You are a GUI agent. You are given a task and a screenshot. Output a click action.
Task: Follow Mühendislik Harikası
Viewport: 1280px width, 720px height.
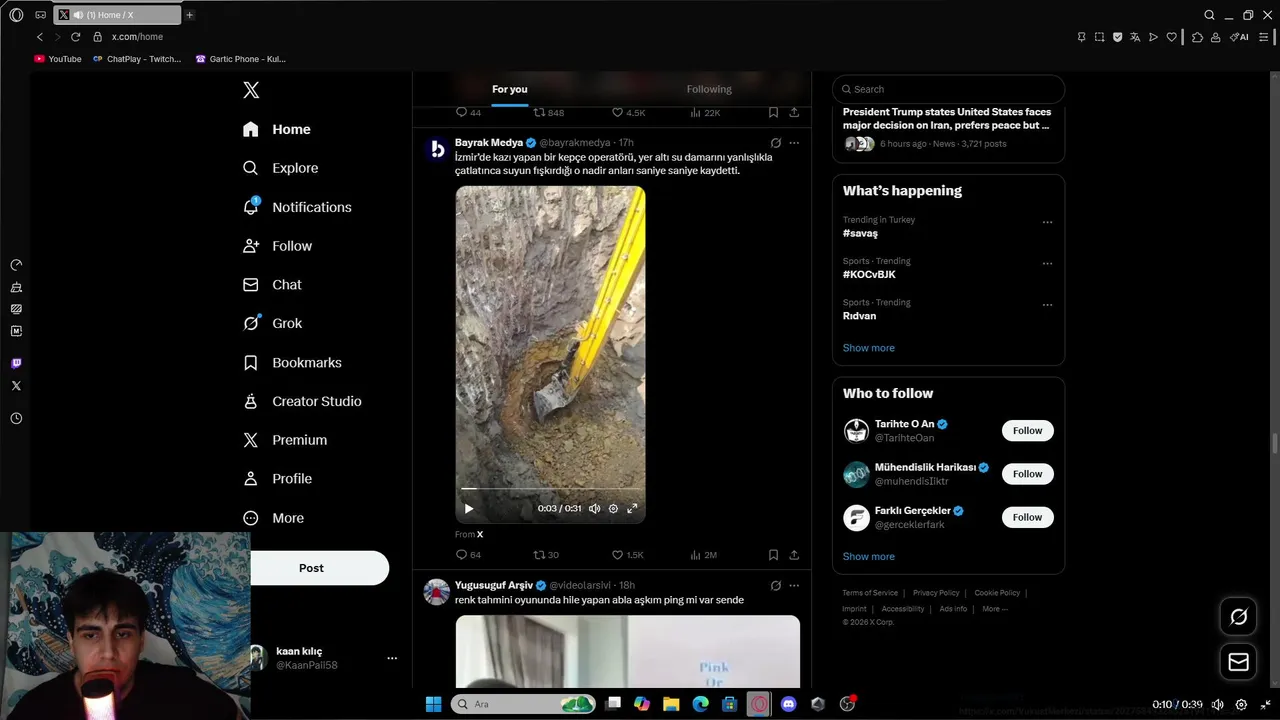tap(1027, 474)
